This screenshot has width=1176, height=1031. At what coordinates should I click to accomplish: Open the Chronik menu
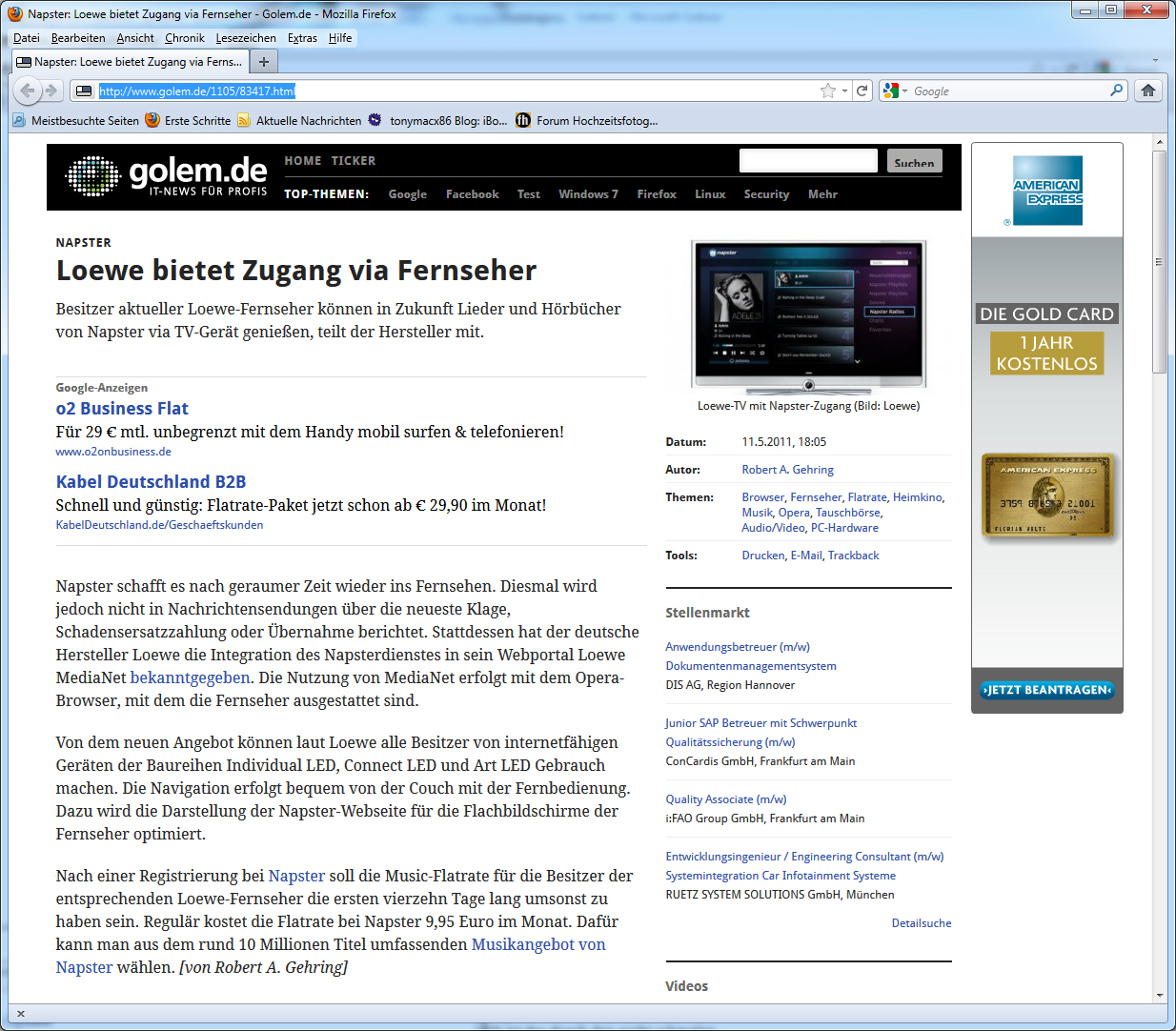tap(184, 38)
